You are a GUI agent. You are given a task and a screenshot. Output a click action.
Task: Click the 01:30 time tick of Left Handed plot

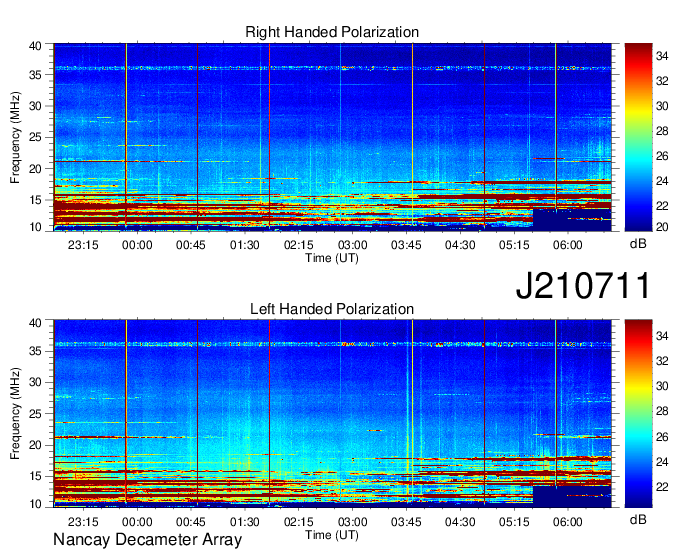tap(245, 521)
